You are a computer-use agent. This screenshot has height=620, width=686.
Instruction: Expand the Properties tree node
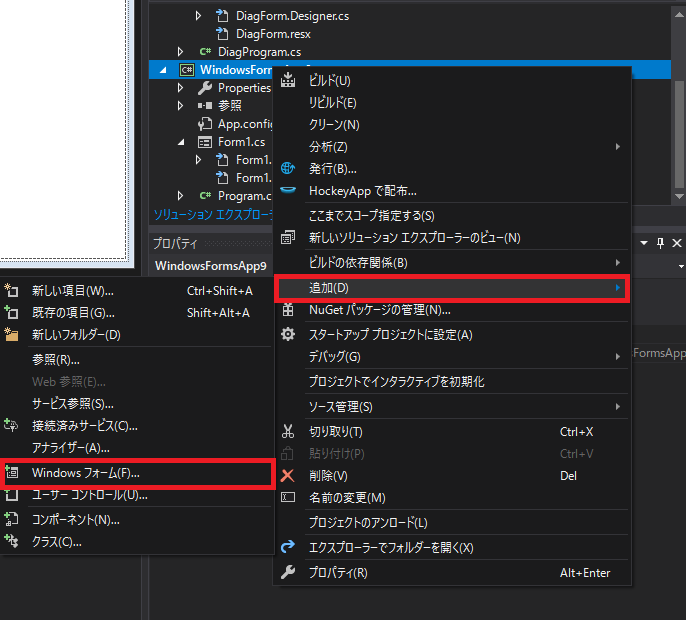180,88
